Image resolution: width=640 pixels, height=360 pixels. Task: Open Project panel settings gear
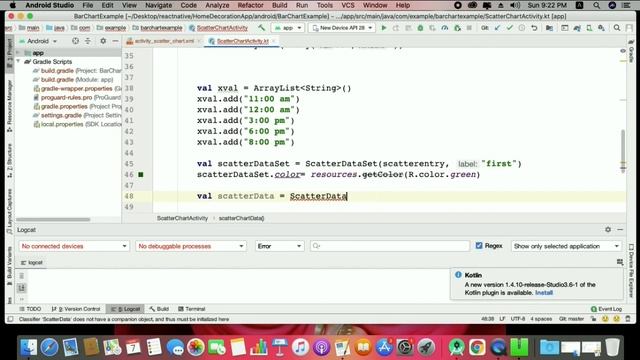[x=103, y=41]
